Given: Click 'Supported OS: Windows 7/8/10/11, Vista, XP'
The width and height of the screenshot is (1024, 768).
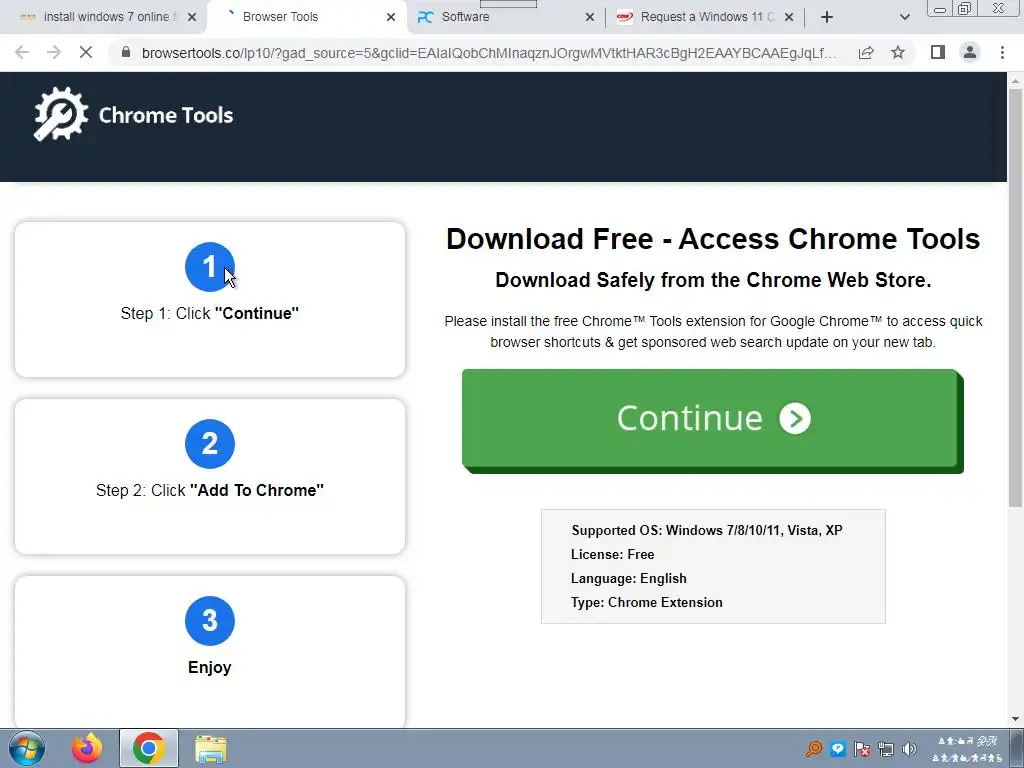Looking at the screenshot, I should point(707,530).
